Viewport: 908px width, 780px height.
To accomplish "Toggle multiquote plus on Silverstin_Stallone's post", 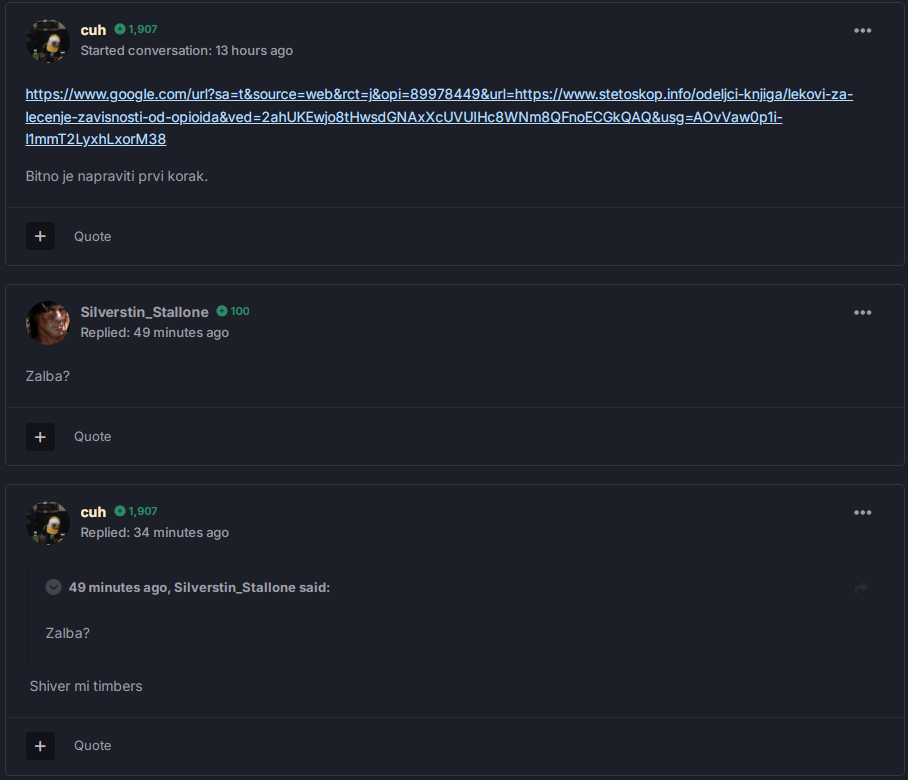I will click(40, 437).
